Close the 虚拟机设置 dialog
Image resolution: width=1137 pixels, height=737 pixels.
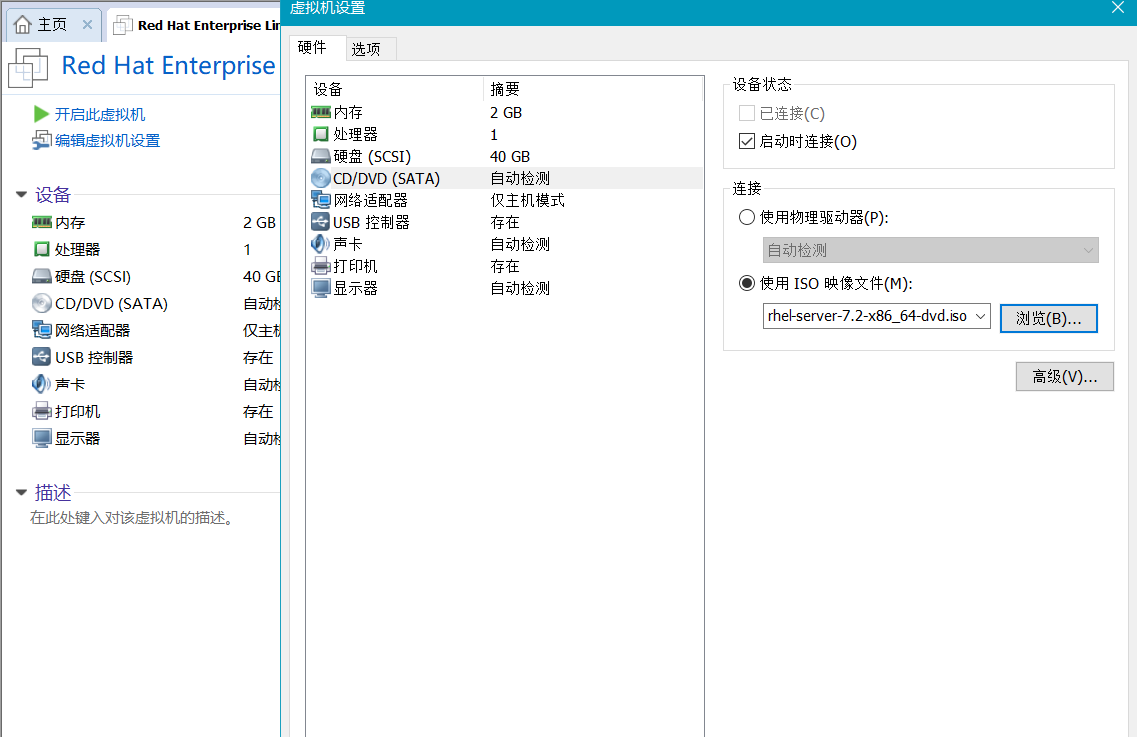[1117, 8]
